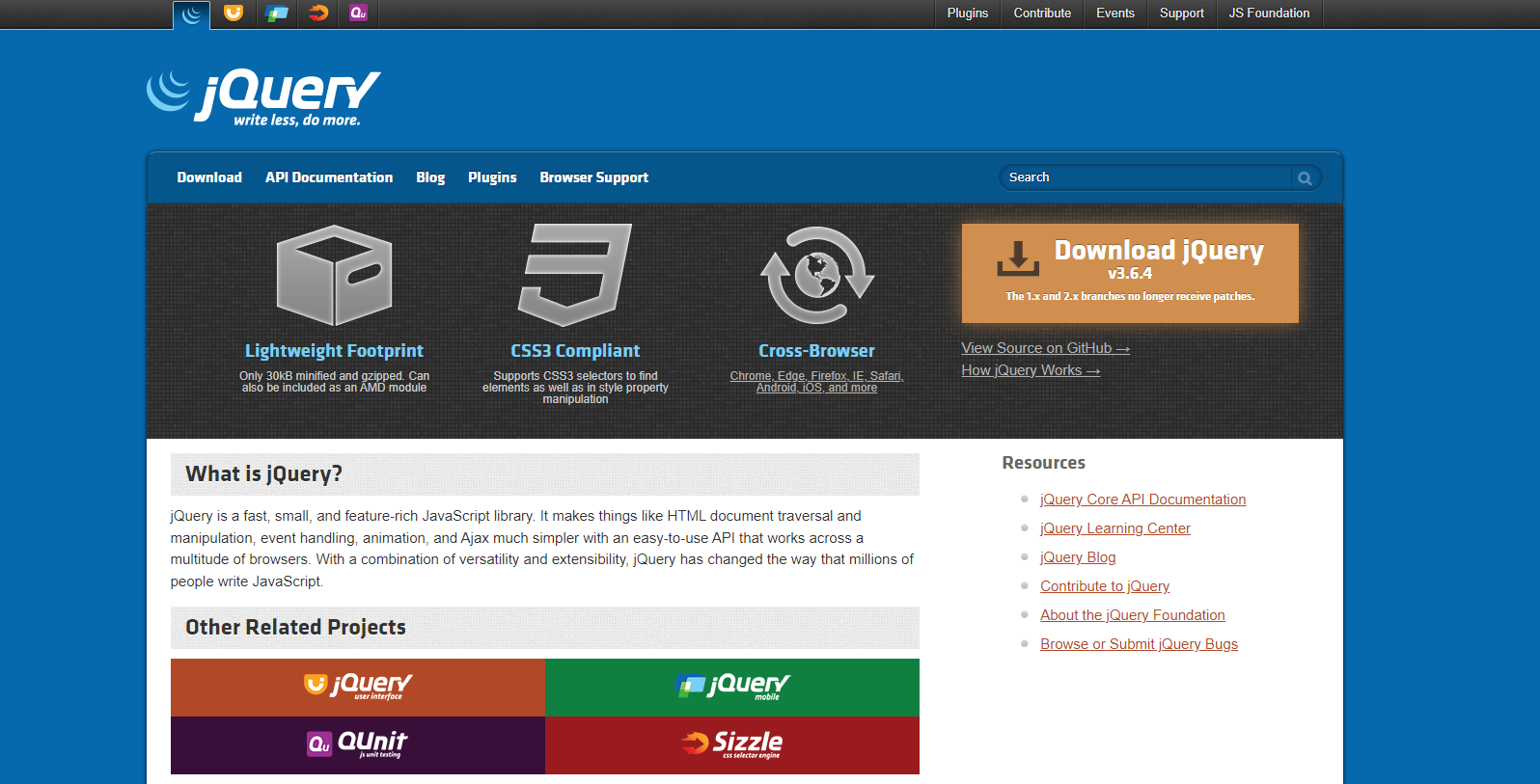
Task: Follow the How jQuery Works link
Action: pos(1031,370)
